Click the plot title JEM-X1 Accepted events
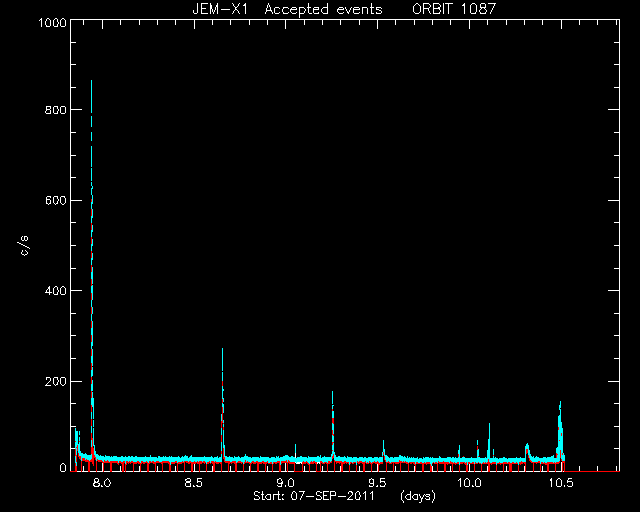Screen dimensions: 640x512 tap(287, 9)
